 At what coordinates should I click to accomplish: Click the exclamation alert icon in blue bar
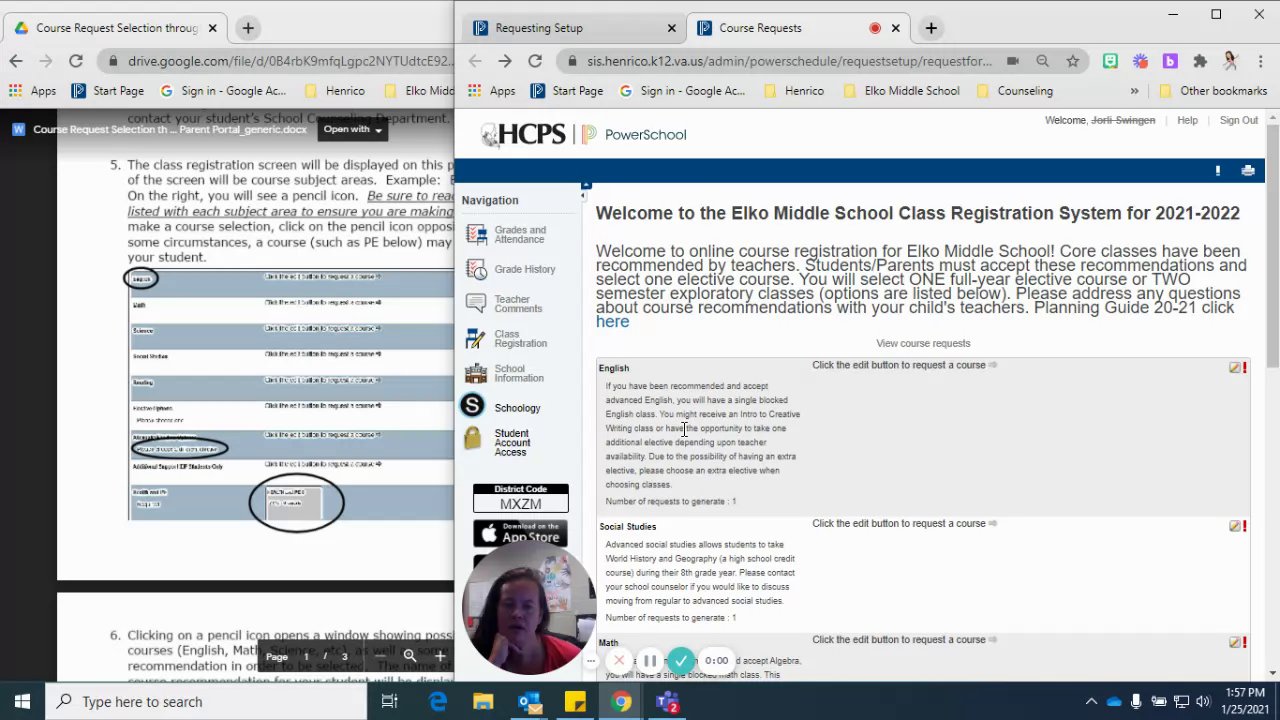pyautogui.click(x=1218, y=171)
